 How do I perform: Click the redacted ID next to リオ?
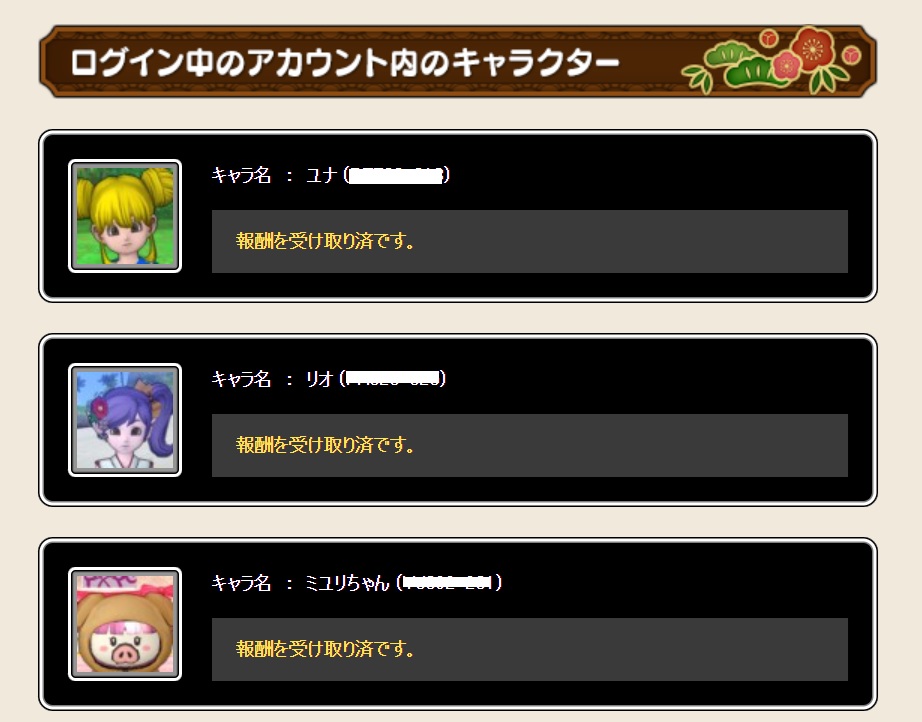coord(392,379)
